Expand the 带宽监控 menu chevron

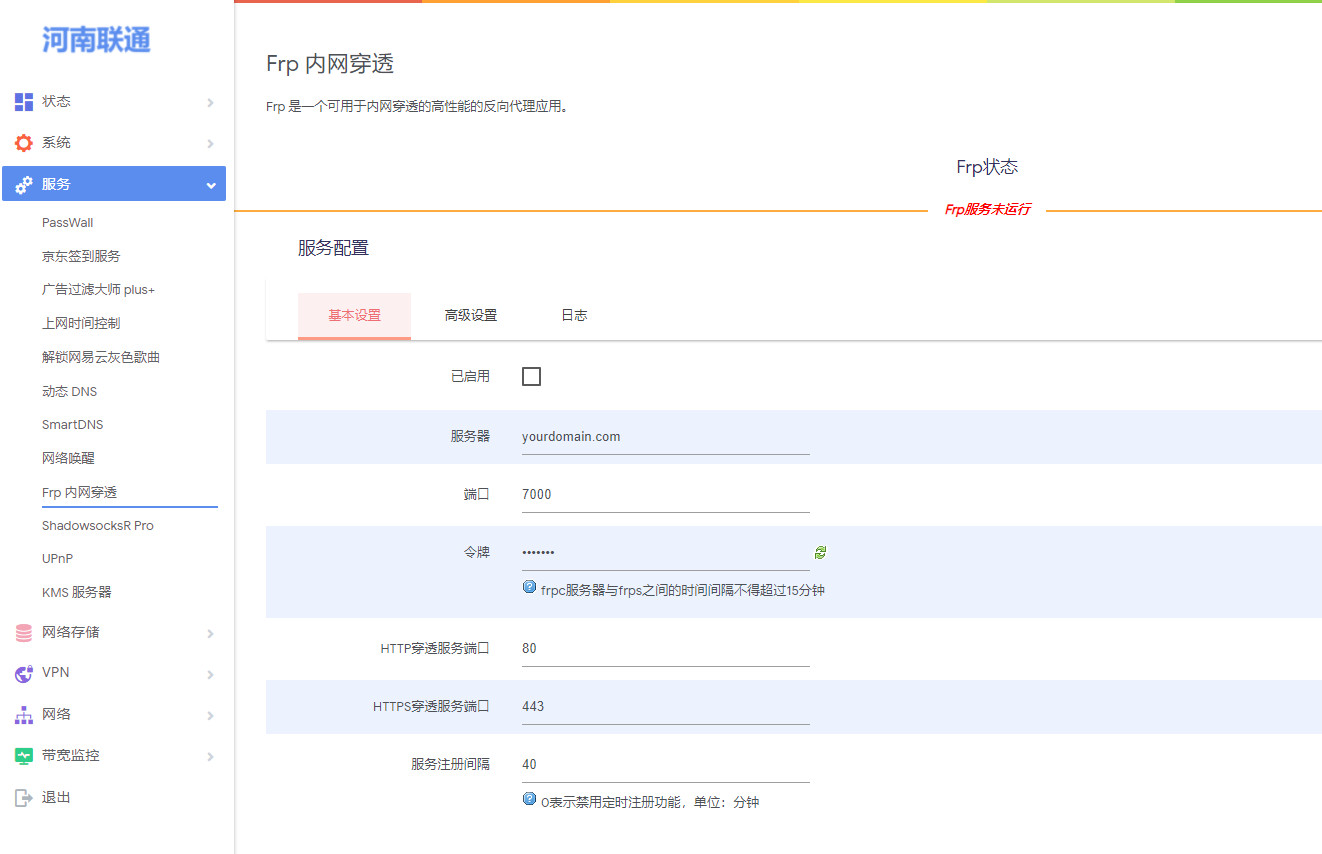pos(210,757)
